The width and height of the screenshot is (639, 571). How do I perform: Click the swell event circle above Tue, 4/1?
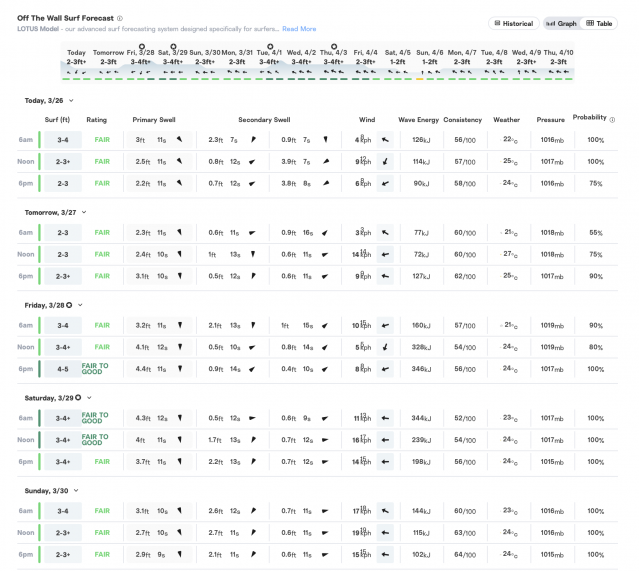[270, 46]
